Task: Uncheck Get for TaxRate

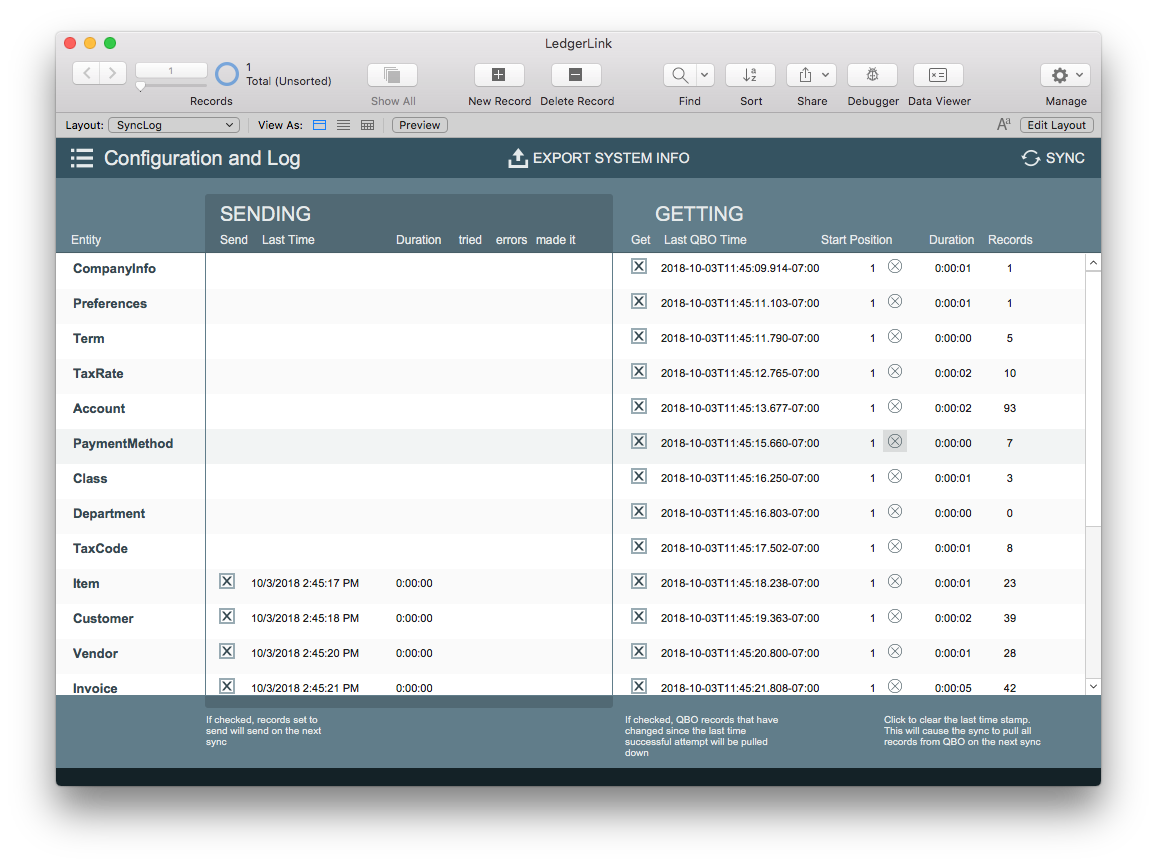Action: (x=639, y=371)
